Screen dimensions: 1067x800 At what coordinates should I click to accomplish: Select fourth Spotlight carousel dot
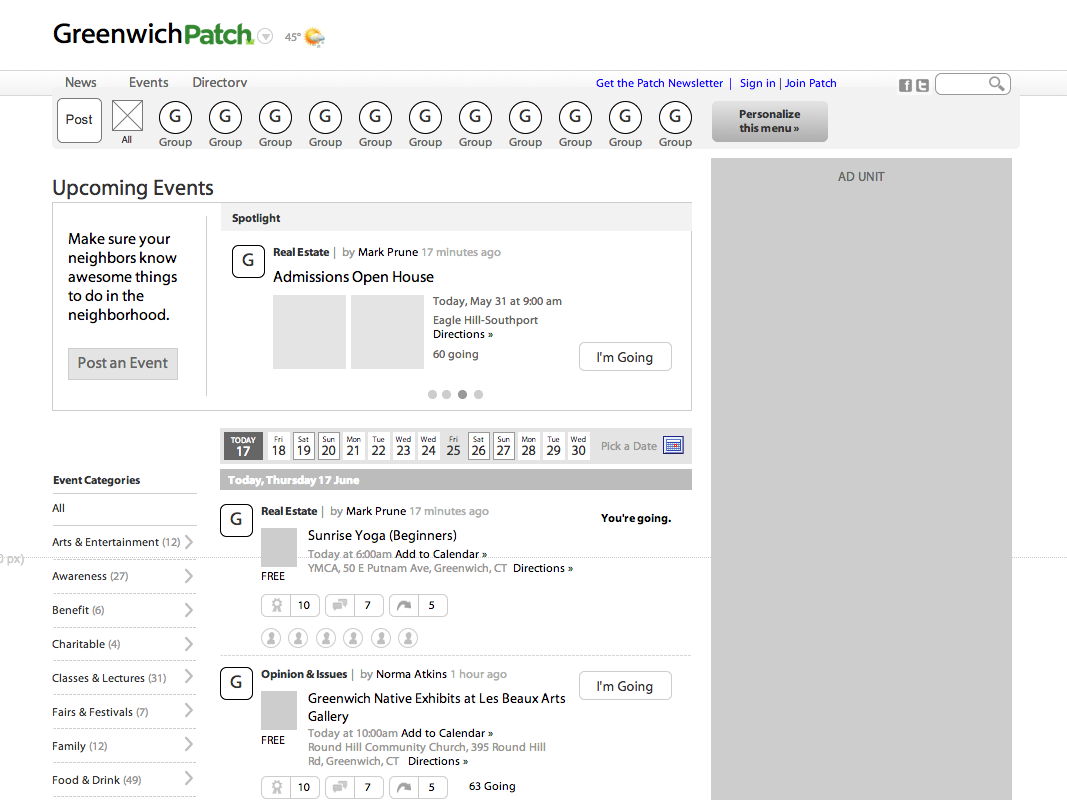[x=478, y=395]
